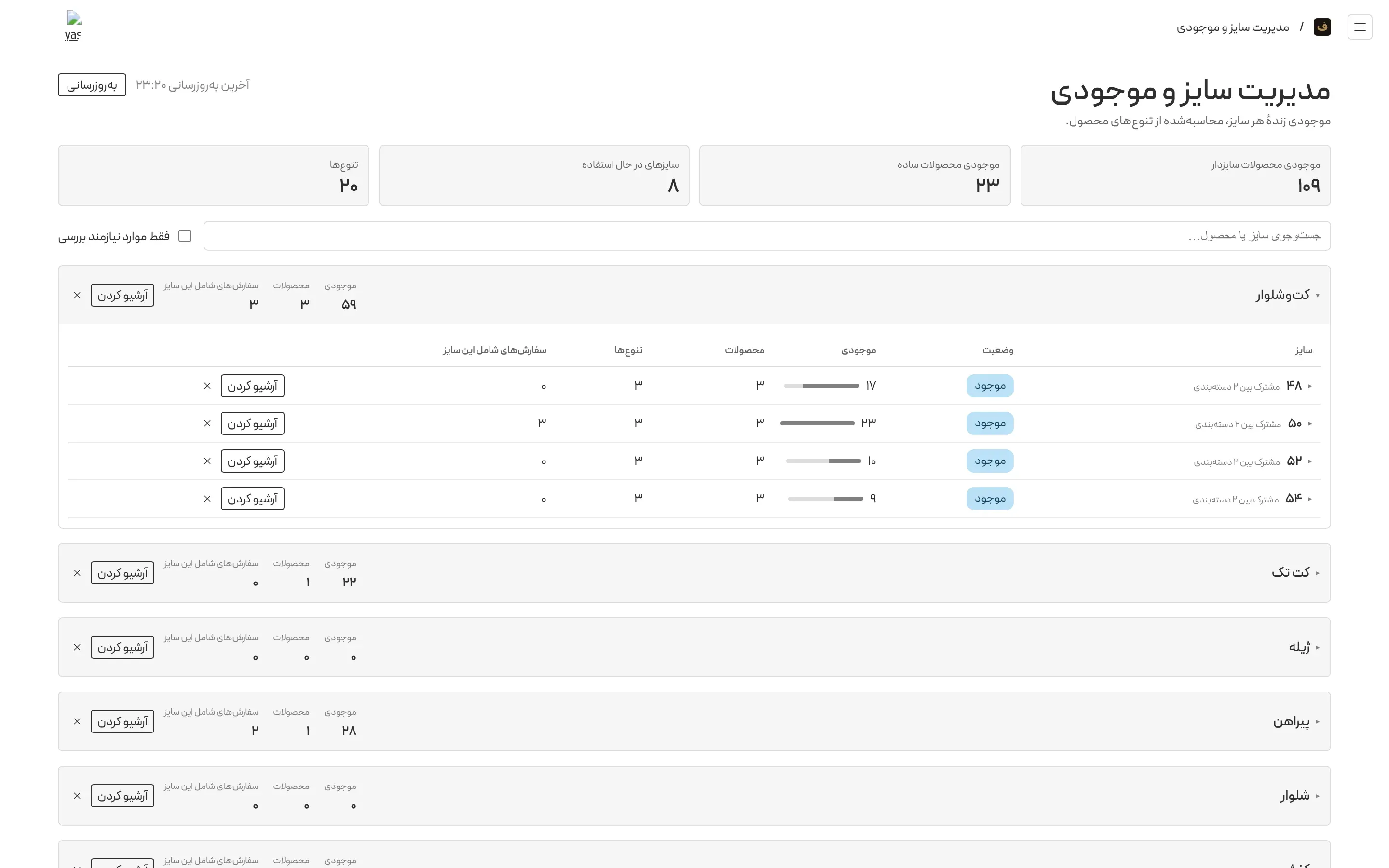Archive the پیراهن category
This screenshot has width=1389, height=868.
click(x=122, y=721)
